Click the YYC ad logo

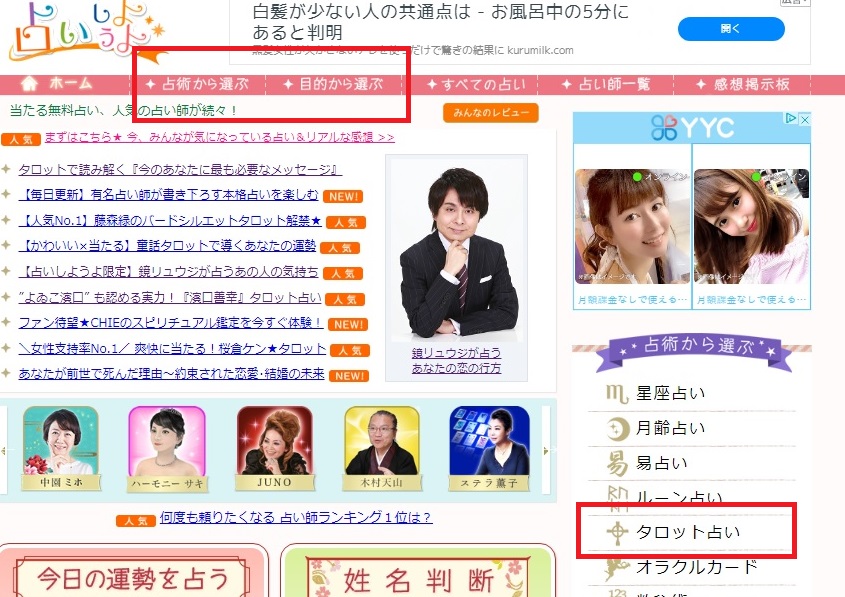[x=692, y=128]
